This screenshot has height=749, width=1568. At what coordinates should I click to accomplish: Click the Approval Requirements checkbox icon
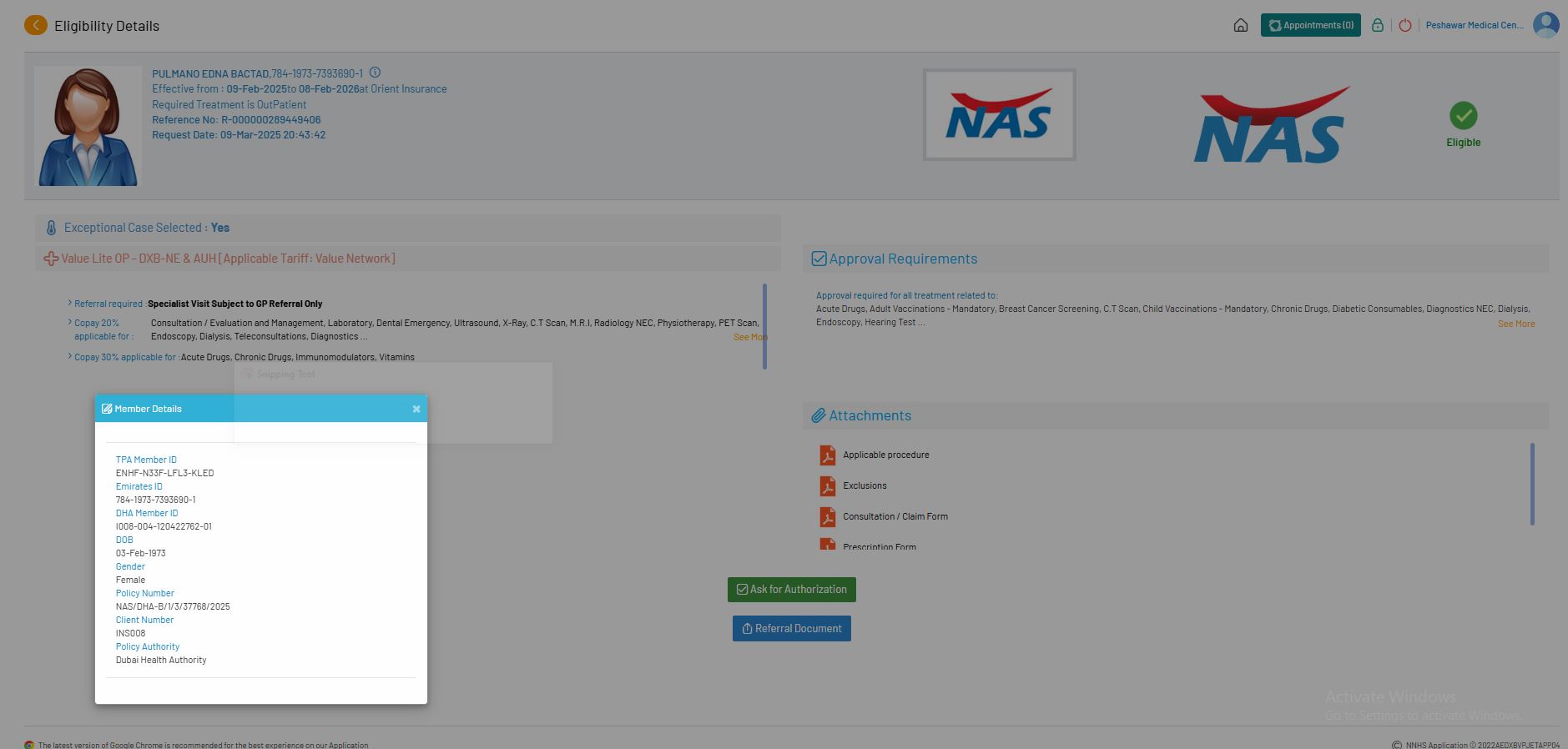click(819, 259)
